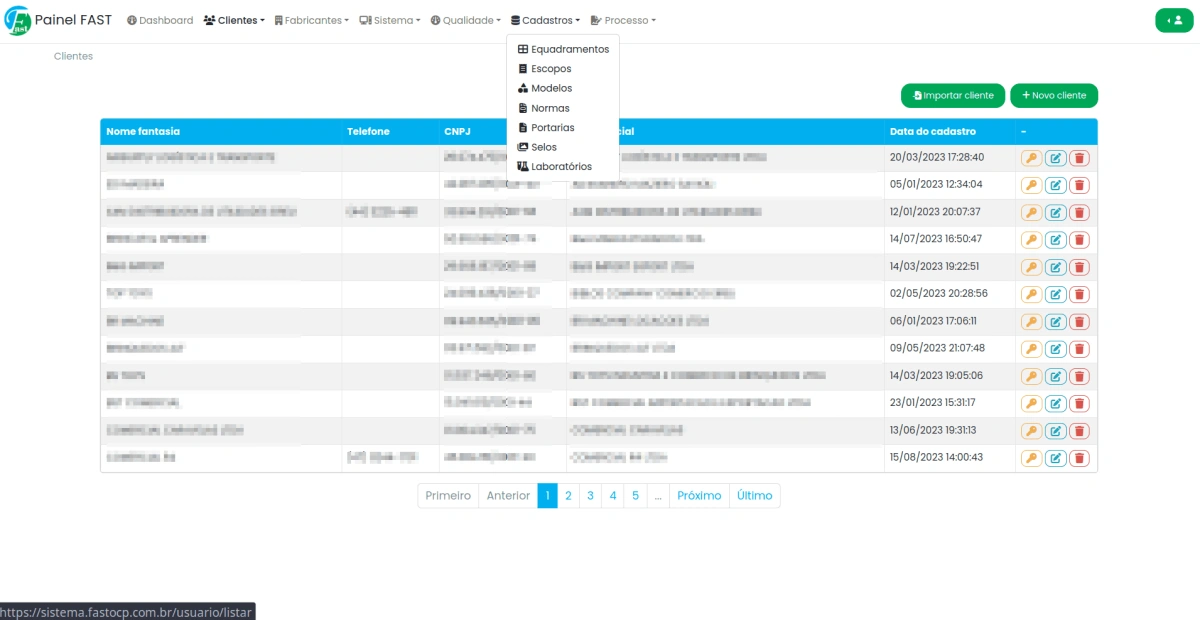1200x620 pixels.
Task: Click the delete icon in the second row
Action: [1080, 184]
